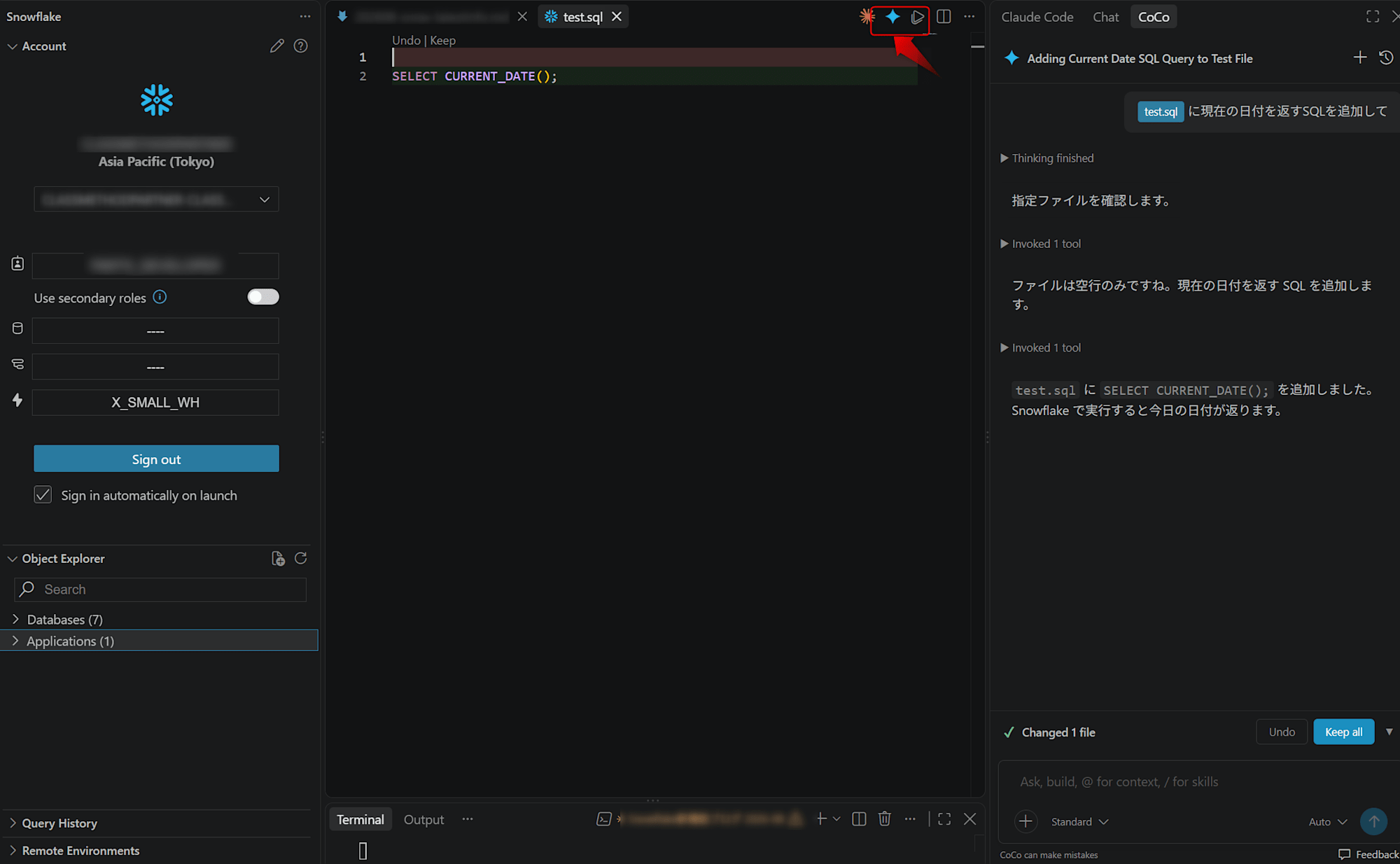Click Undo button in Changed 1 file bar

tap(1282, 732)
